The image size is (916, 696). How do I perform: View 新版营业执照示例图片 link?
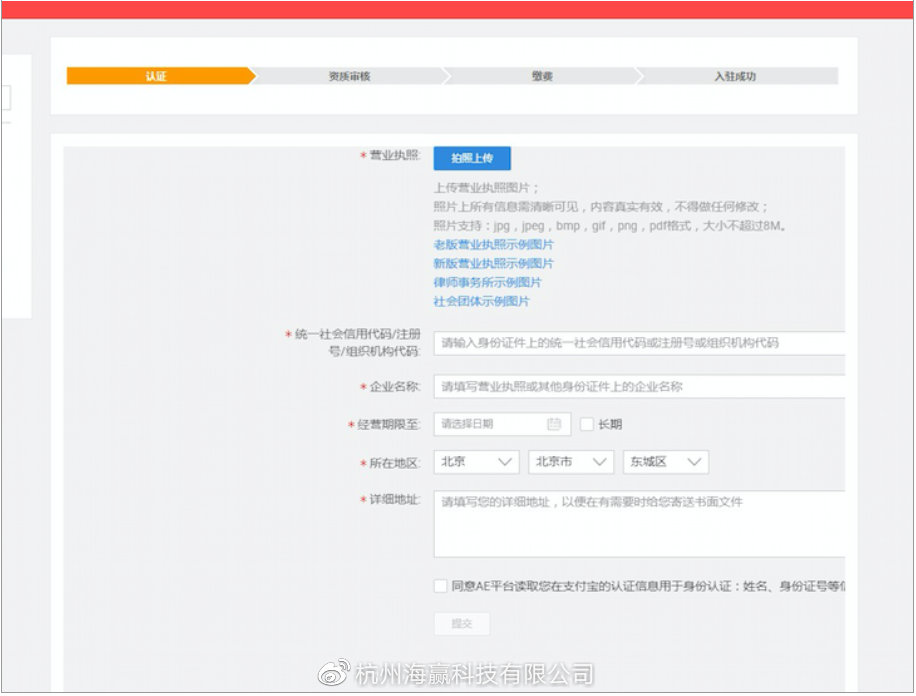tap(493, 264)
